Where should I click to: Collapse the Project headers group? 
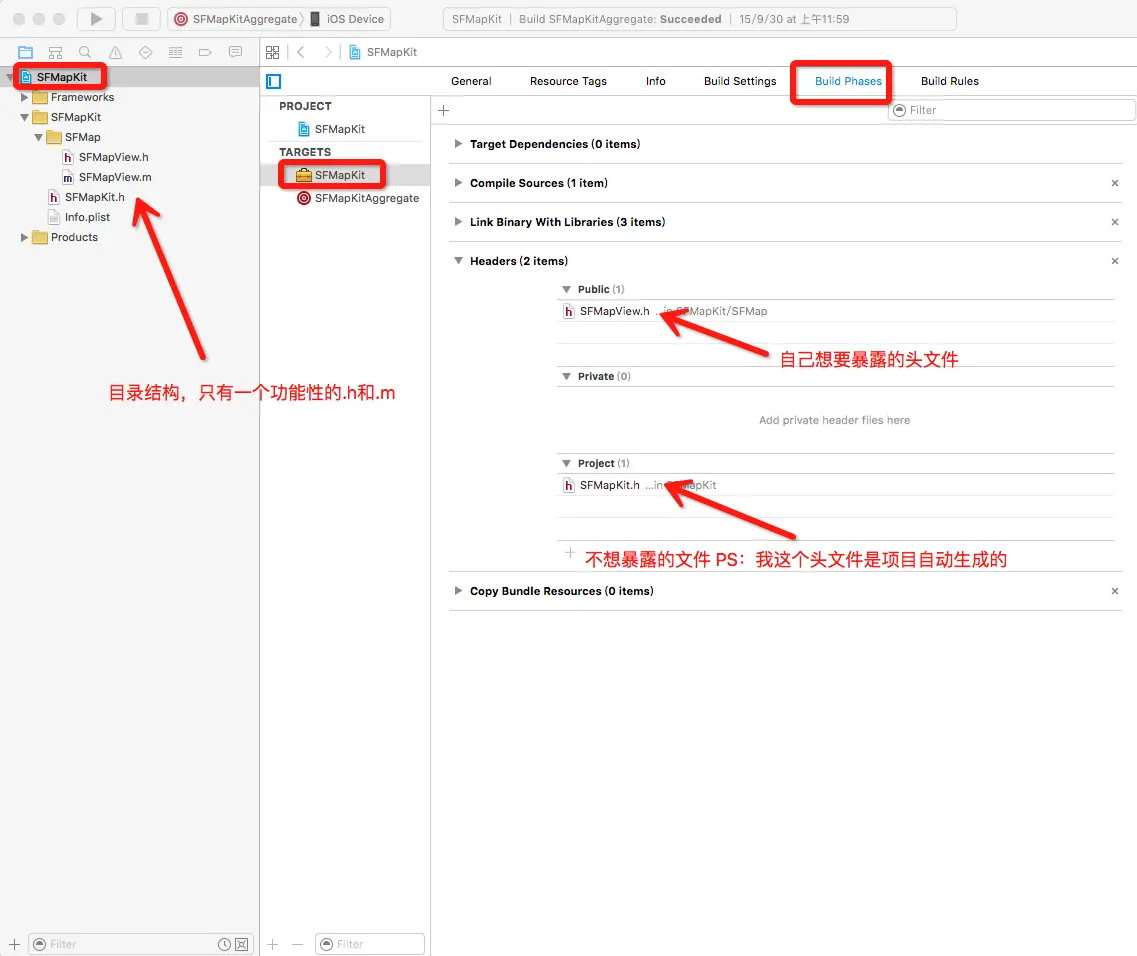click(566, 463)
